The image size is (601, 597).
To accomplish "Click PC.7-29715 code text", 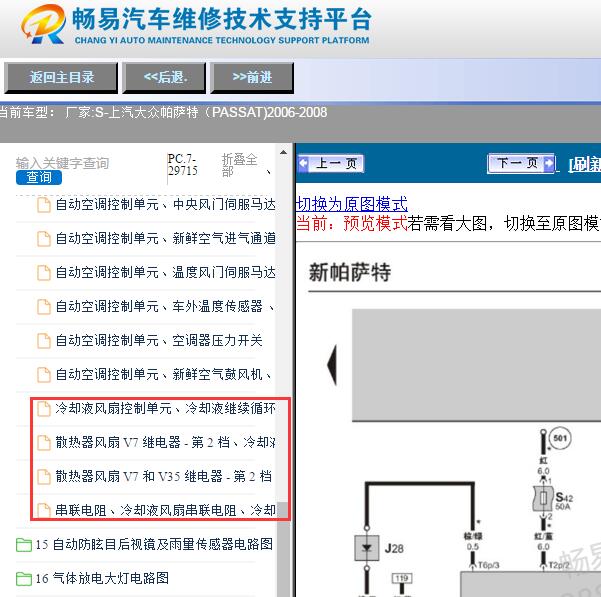I will pos(182,165).
